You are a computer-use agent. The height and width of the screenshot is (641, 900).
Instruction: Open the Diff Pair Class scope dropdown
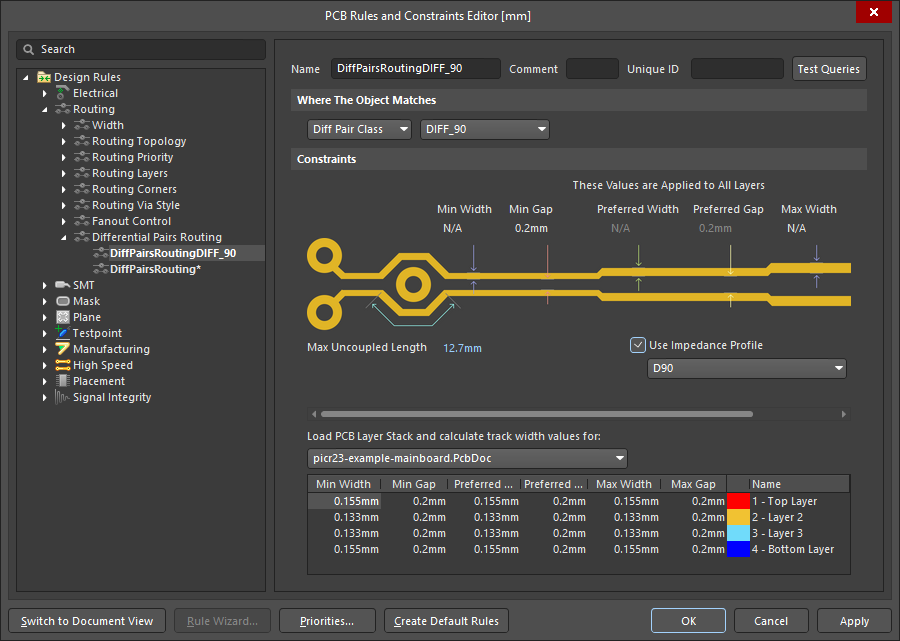coord(359,129)
